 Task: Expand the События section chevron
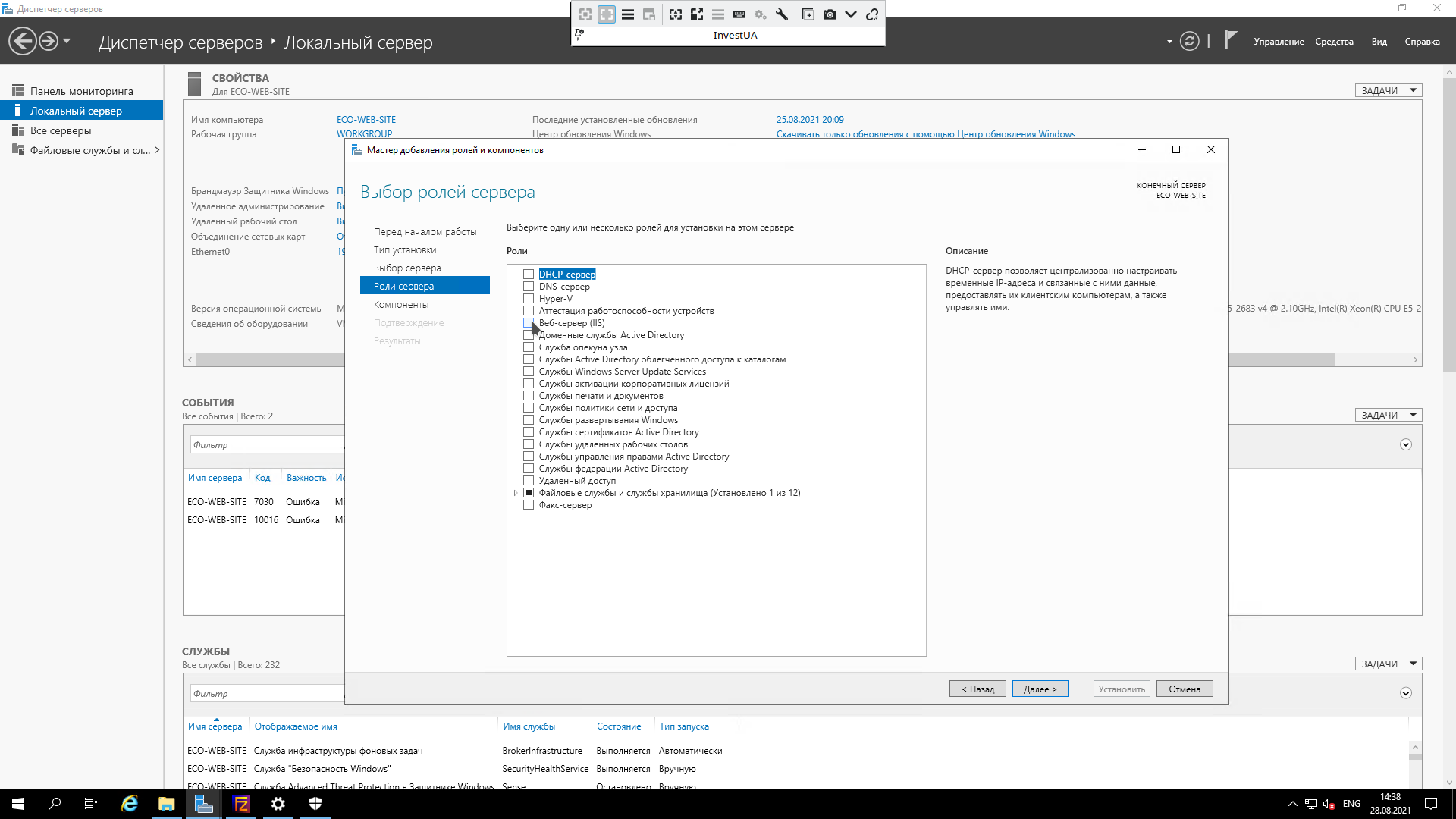[x=1405, y=444]
